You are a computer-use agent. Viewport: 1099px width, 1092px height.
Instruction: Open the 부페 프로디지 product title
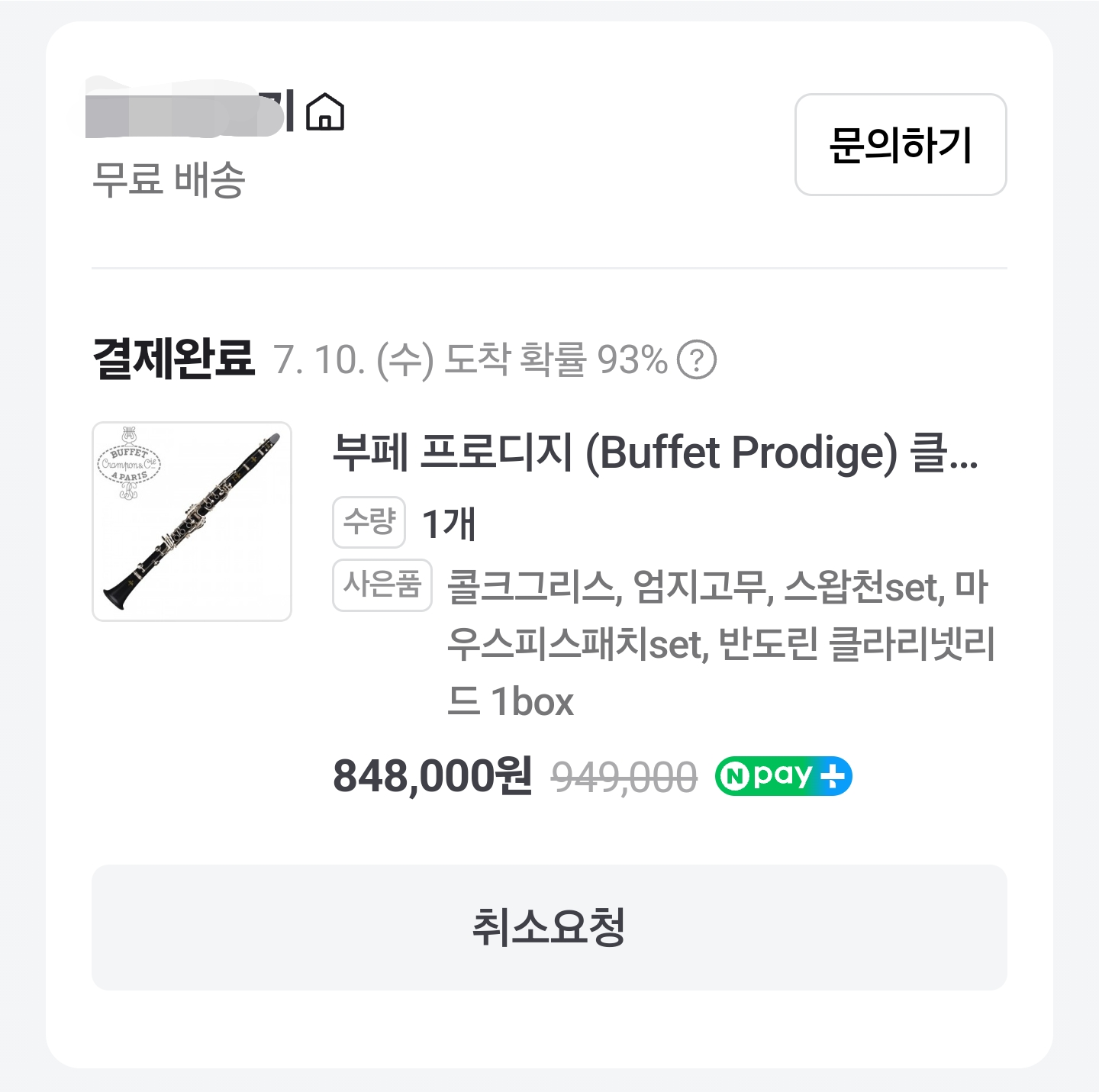pyautogui.click(x=655, y=453)
